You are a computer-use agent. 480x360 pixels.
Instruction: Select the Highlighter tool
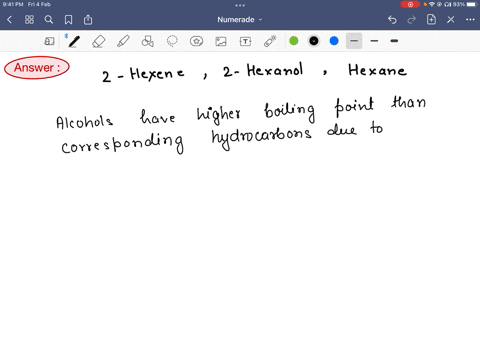coord(123,41)
